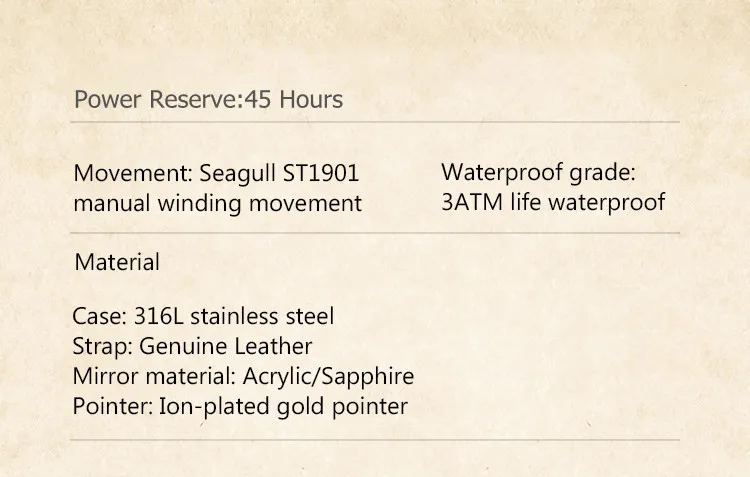Image resolution: width=750 pixels, height=477 pixels.
Task: Click the Power Reserve:45 Hours text
Action: click(209, 100)
